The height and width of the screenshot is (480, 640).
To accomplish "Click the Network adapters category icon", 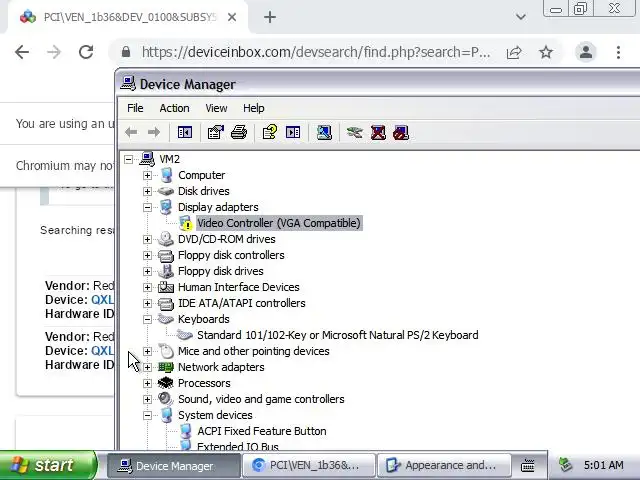I will tap(166, 367).
